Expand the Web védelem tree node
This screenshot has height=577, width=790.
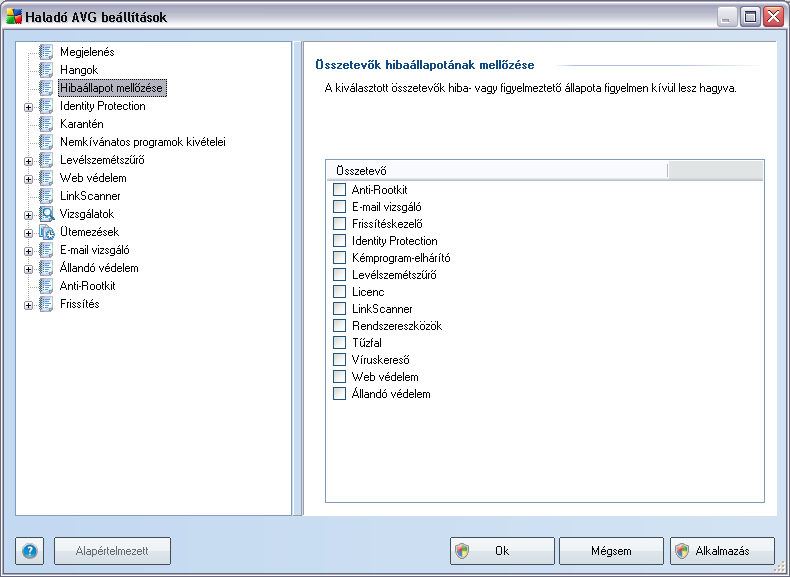click(28, 179)
